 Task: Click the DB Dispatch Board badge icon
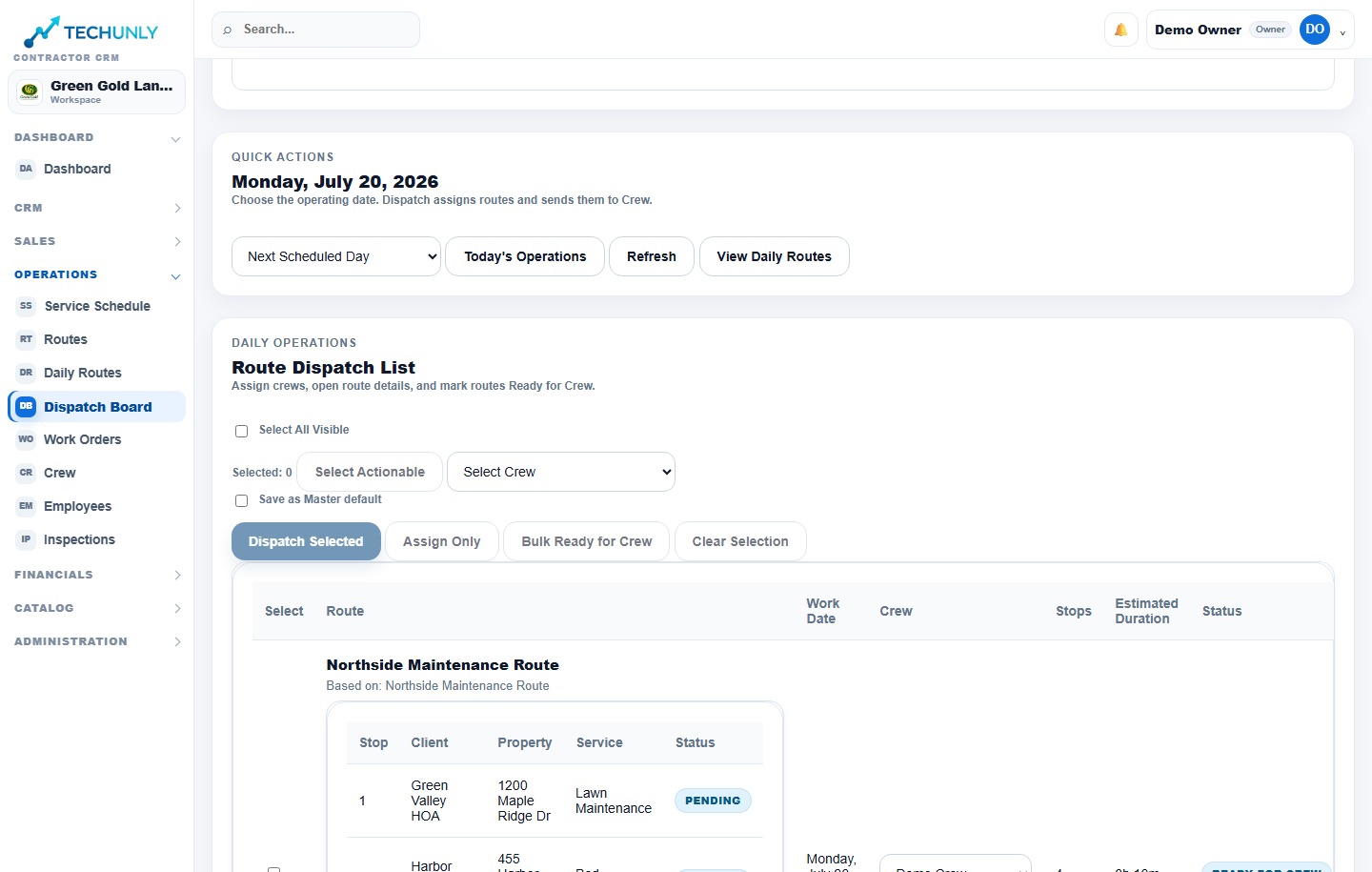point(26,406)
